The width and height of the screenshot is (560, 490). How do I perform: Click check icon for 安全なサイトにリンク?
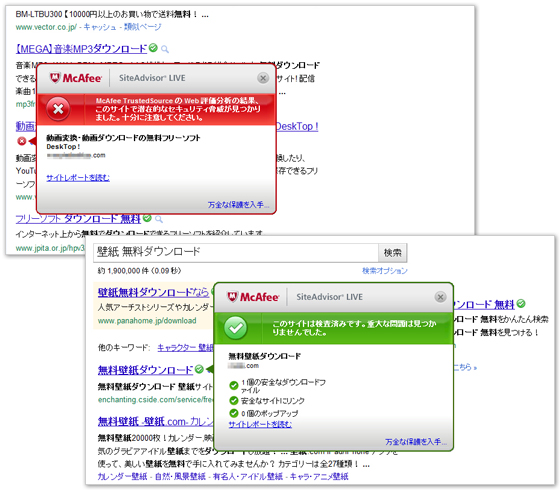[x=234, y=400]
